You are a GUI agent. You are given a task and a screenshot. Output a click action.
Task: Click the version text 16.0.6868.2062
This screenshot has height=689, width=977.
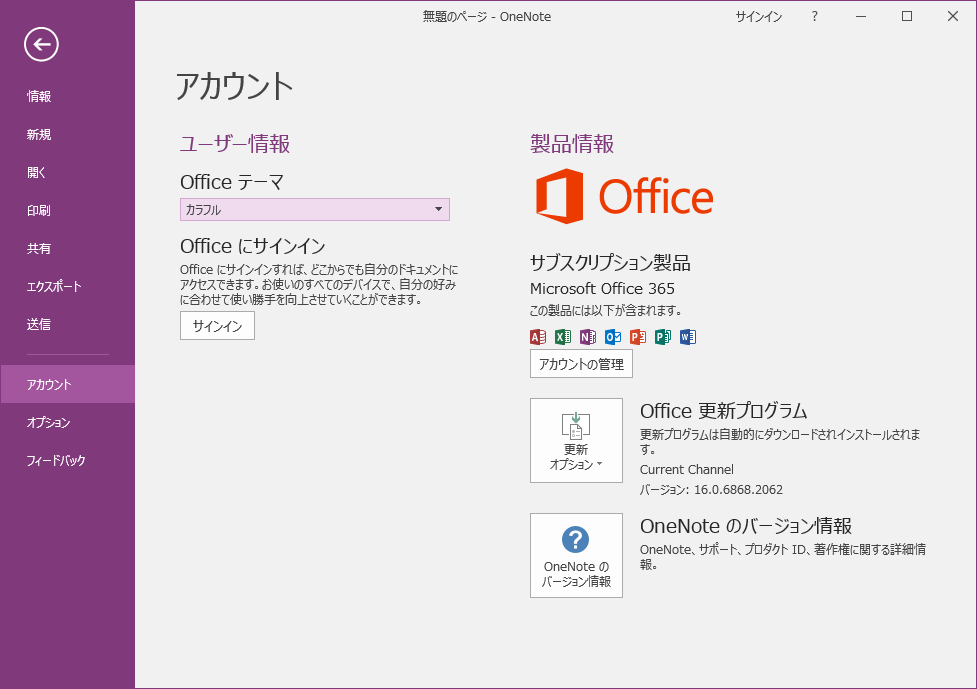(x=738, y=490)
